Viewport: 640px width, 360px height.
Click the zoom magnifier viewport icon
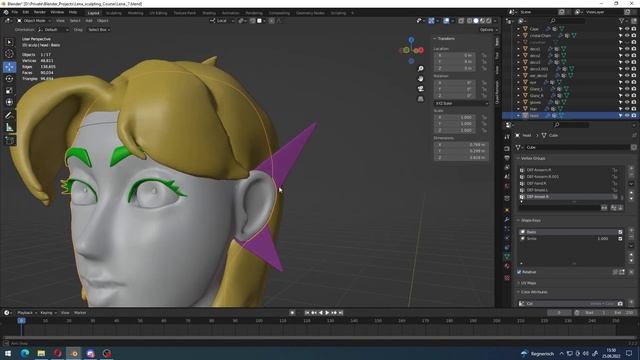click(420, 69)
